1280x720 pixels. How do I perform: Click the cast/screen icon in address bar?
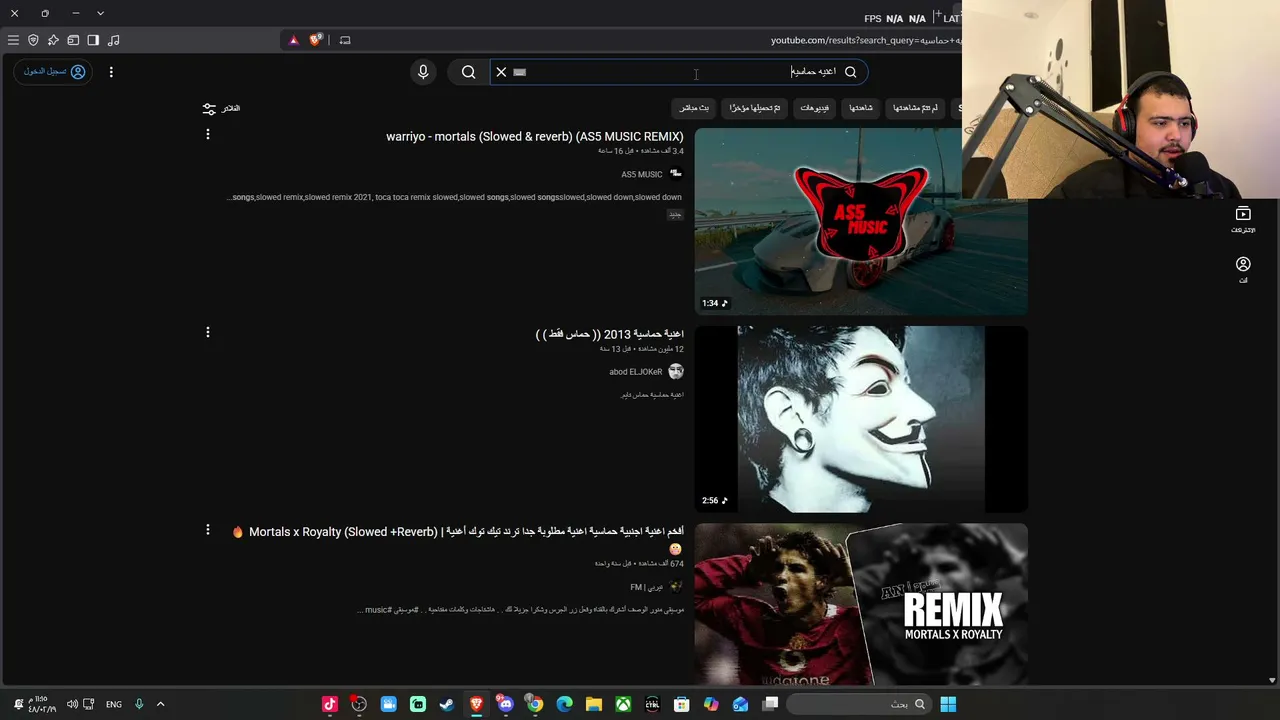click(345, 40)
